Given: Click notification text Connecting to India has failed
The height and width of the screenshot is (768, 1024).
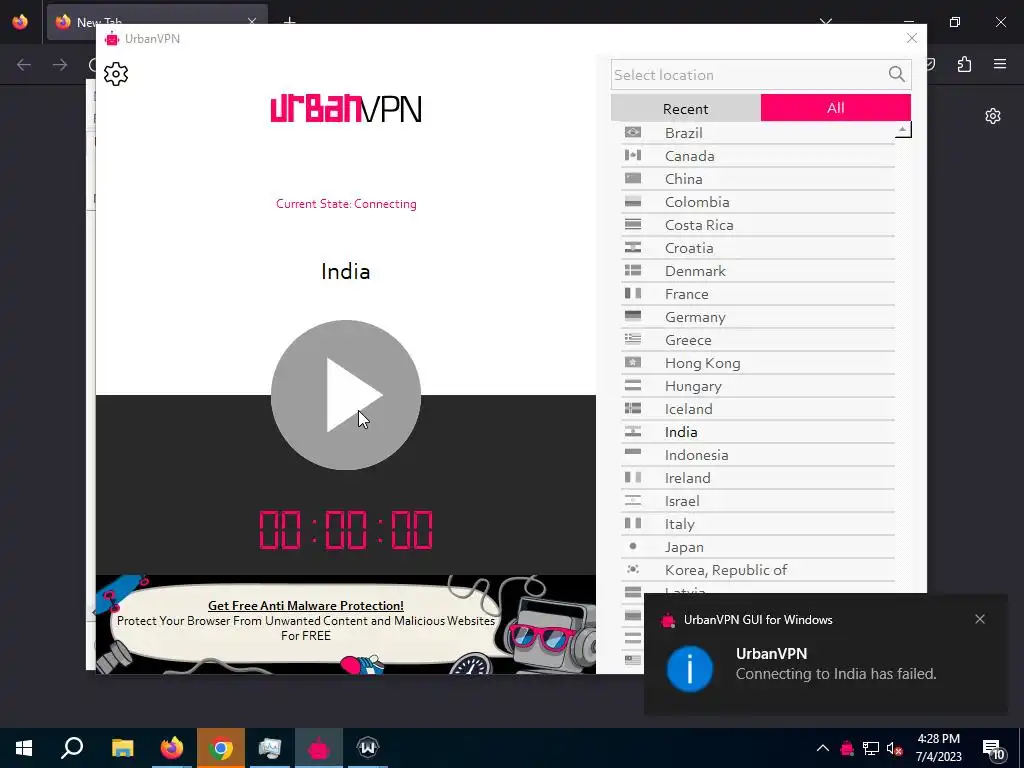Looking at the screenshot, I should [836, 673].
